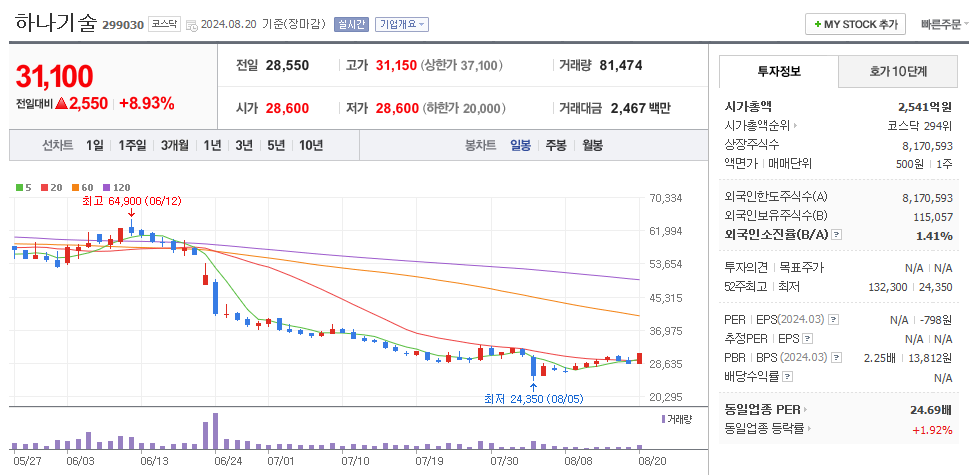Select the 1주일 line chart range

tap(132, 146)
